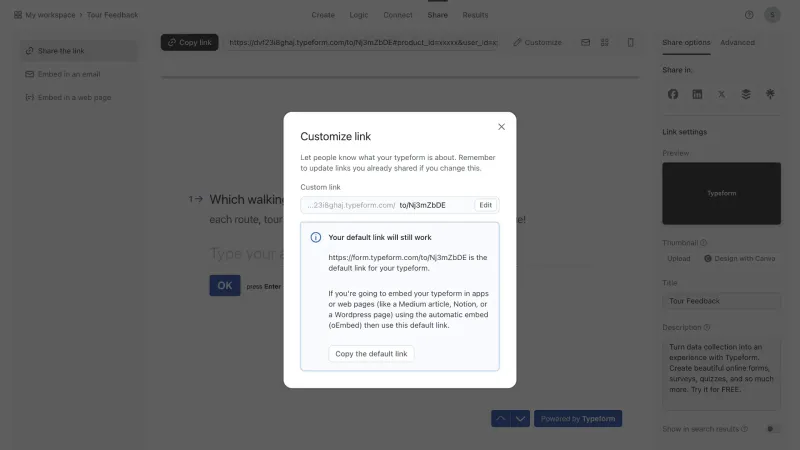Click the share URL field in toolbar
The width and height of the screenshot is (800, 450).
(363, 42)
